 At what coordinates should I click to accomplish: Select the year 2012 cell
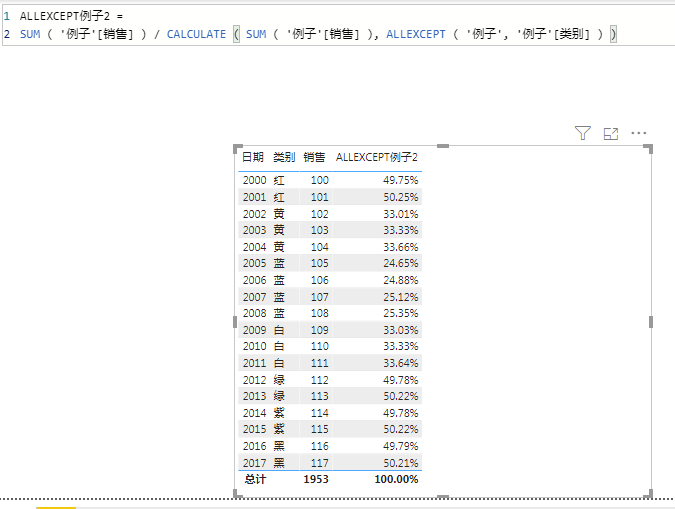[254, 380]
